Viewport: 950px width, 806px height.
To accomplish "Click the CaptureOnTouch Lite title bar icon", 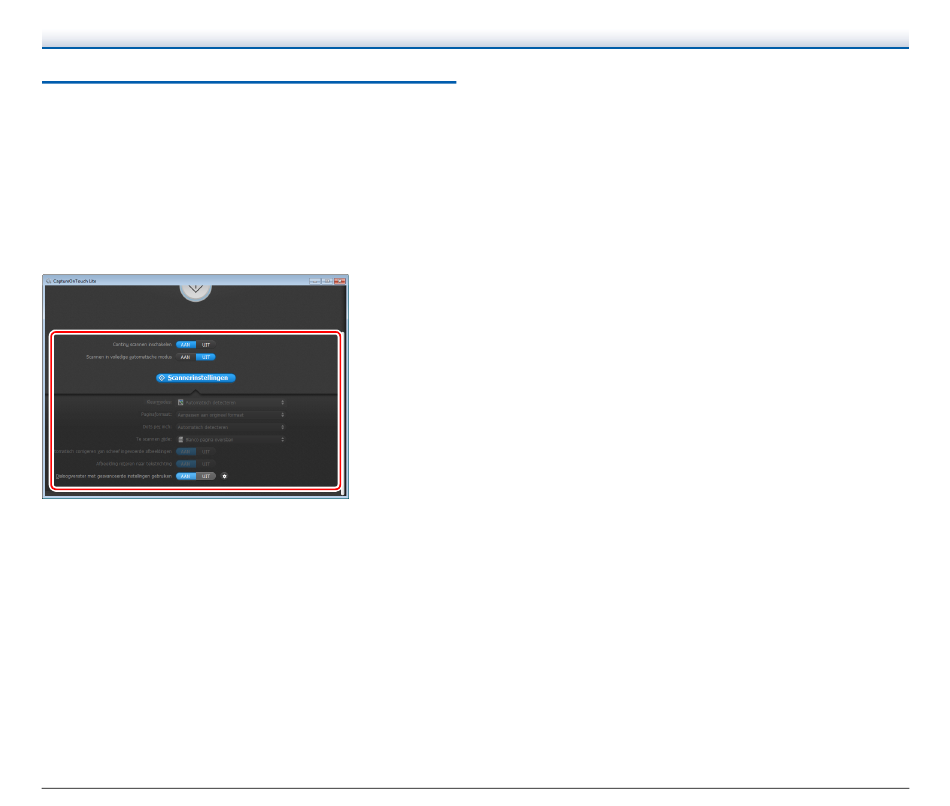I will pos(48,281).
